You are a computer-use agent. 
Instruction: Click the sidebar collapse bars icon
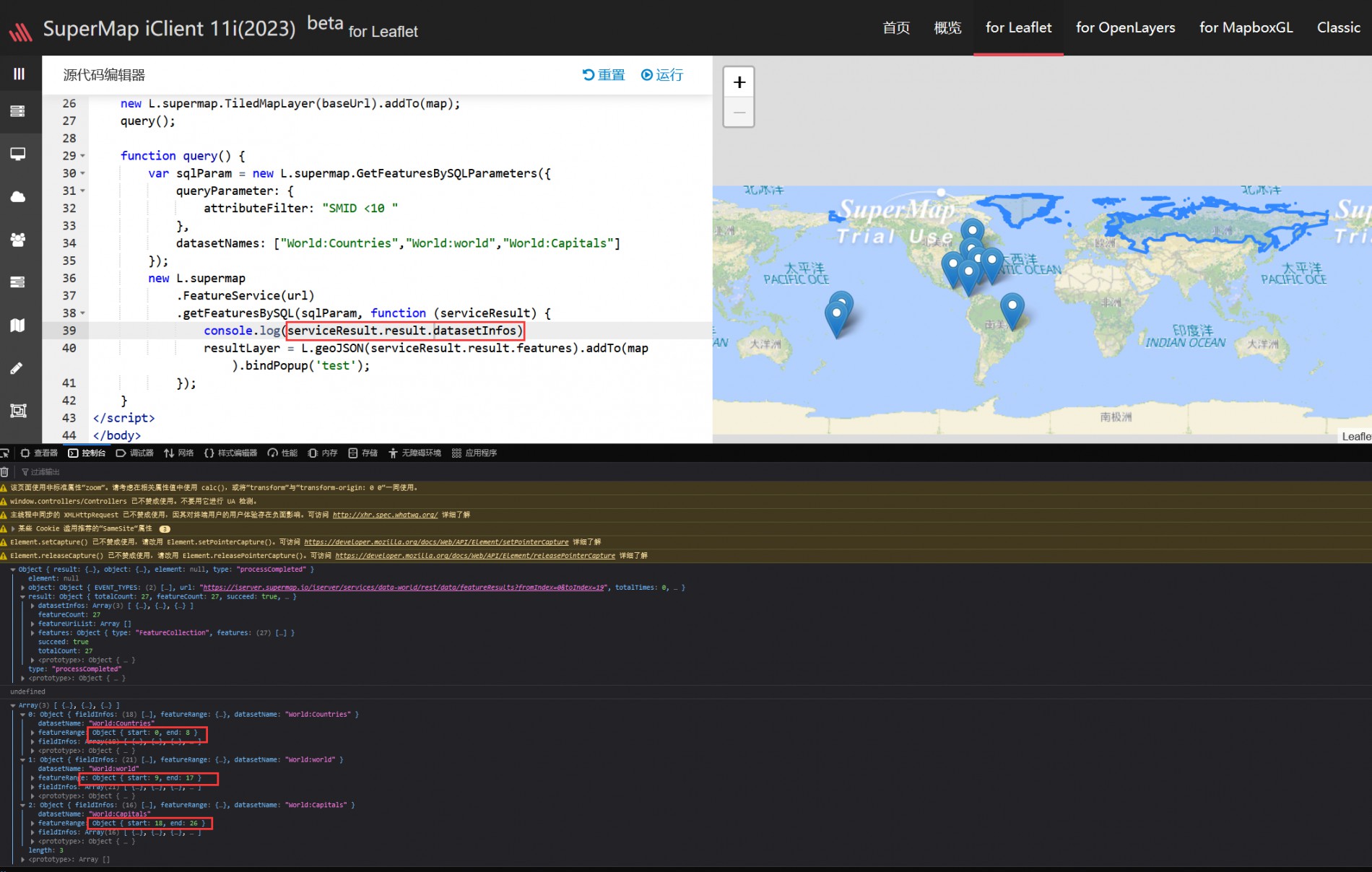(x=19, y=74)
